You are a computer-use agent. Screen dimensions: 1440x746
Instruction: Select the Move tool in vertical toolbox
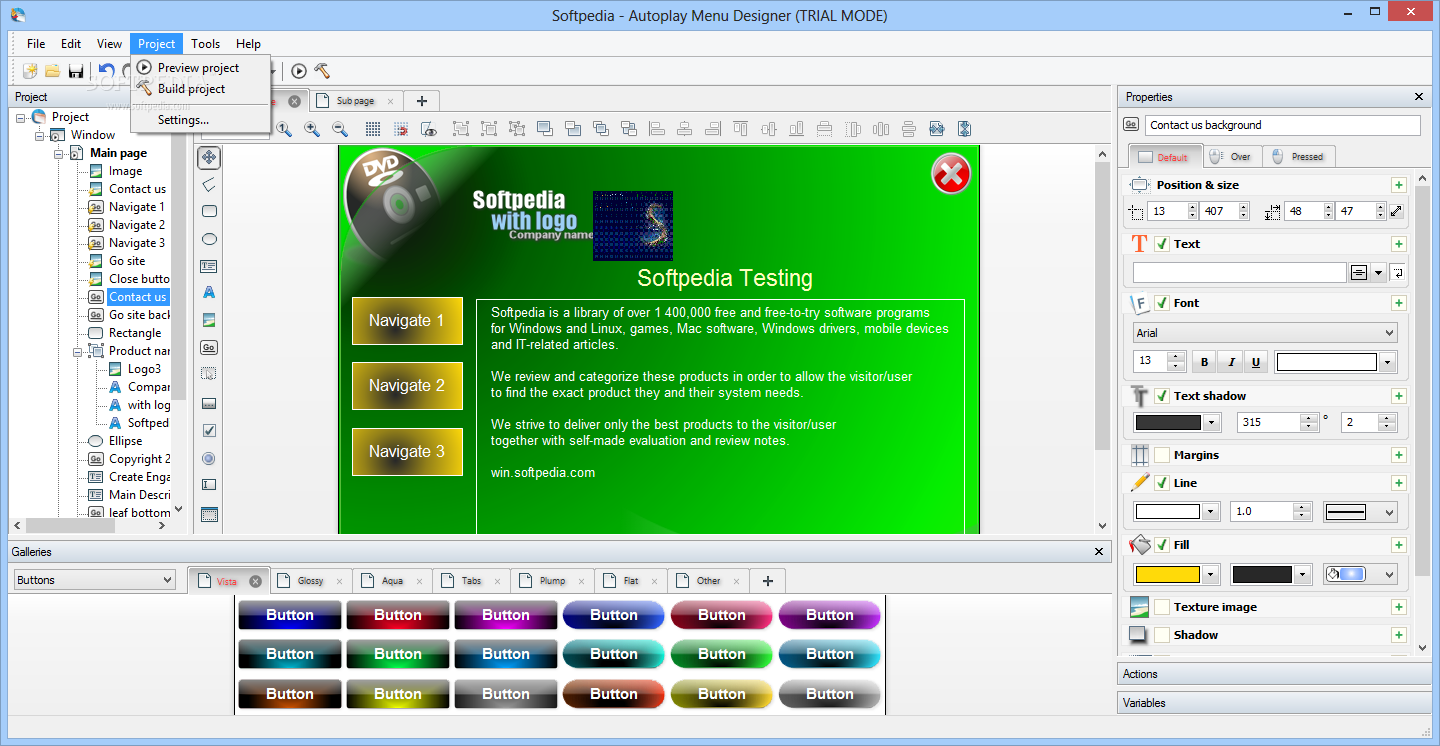209,158
